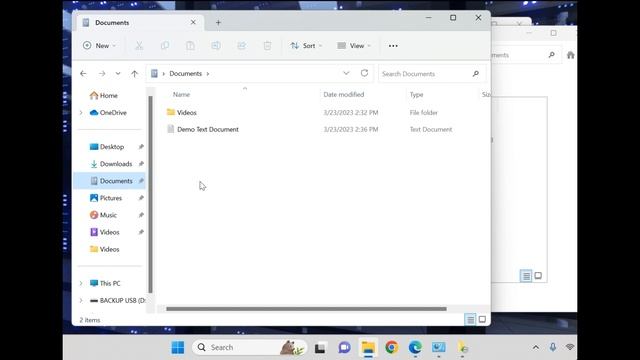Click Documents in the address bar breadcrumb
This screenshot has width=640, height=360.
pyautogui.click(x=186, y=73)
